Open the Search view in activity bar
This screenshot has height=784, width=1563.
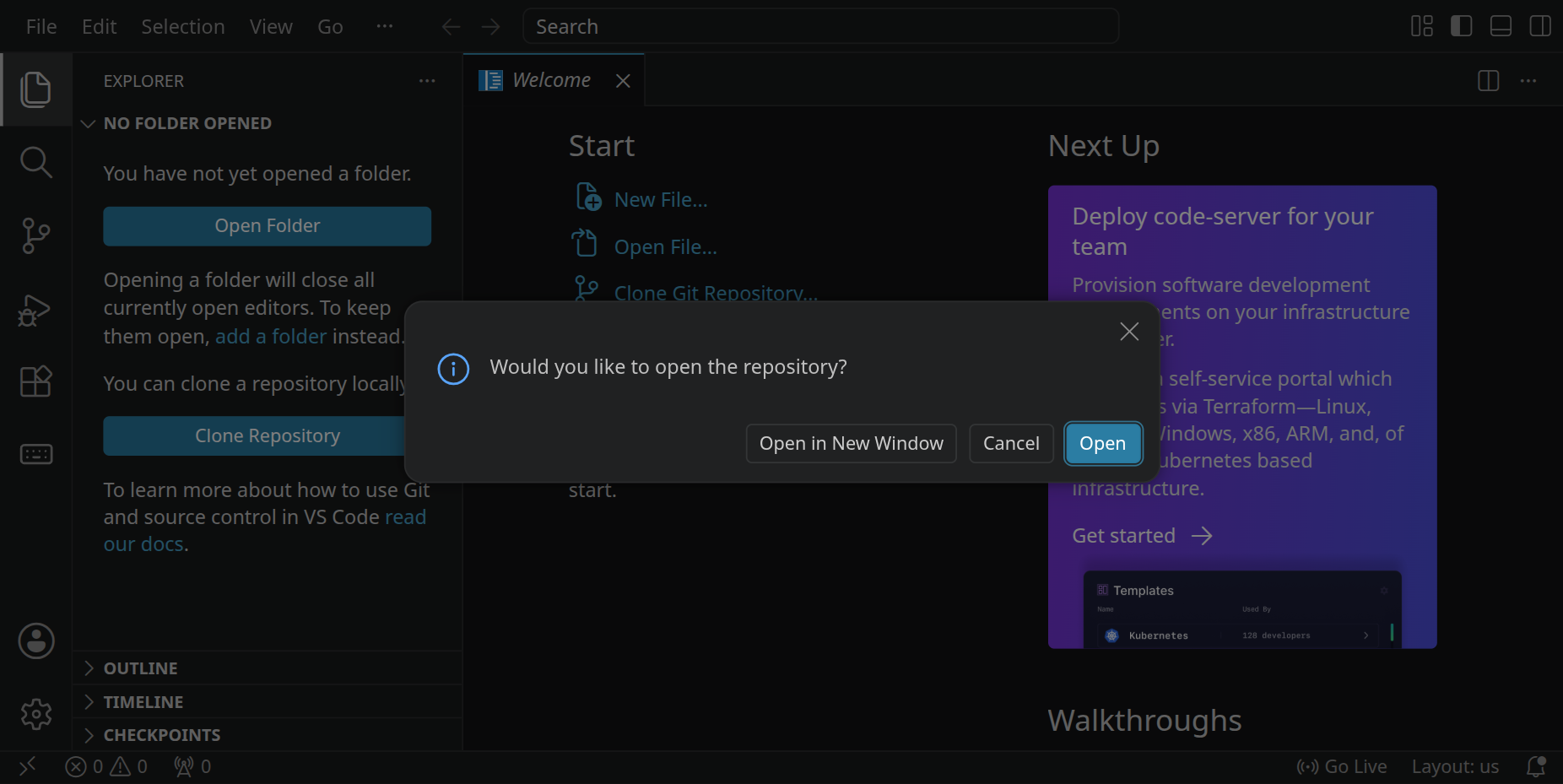click(x=35, y=162)
